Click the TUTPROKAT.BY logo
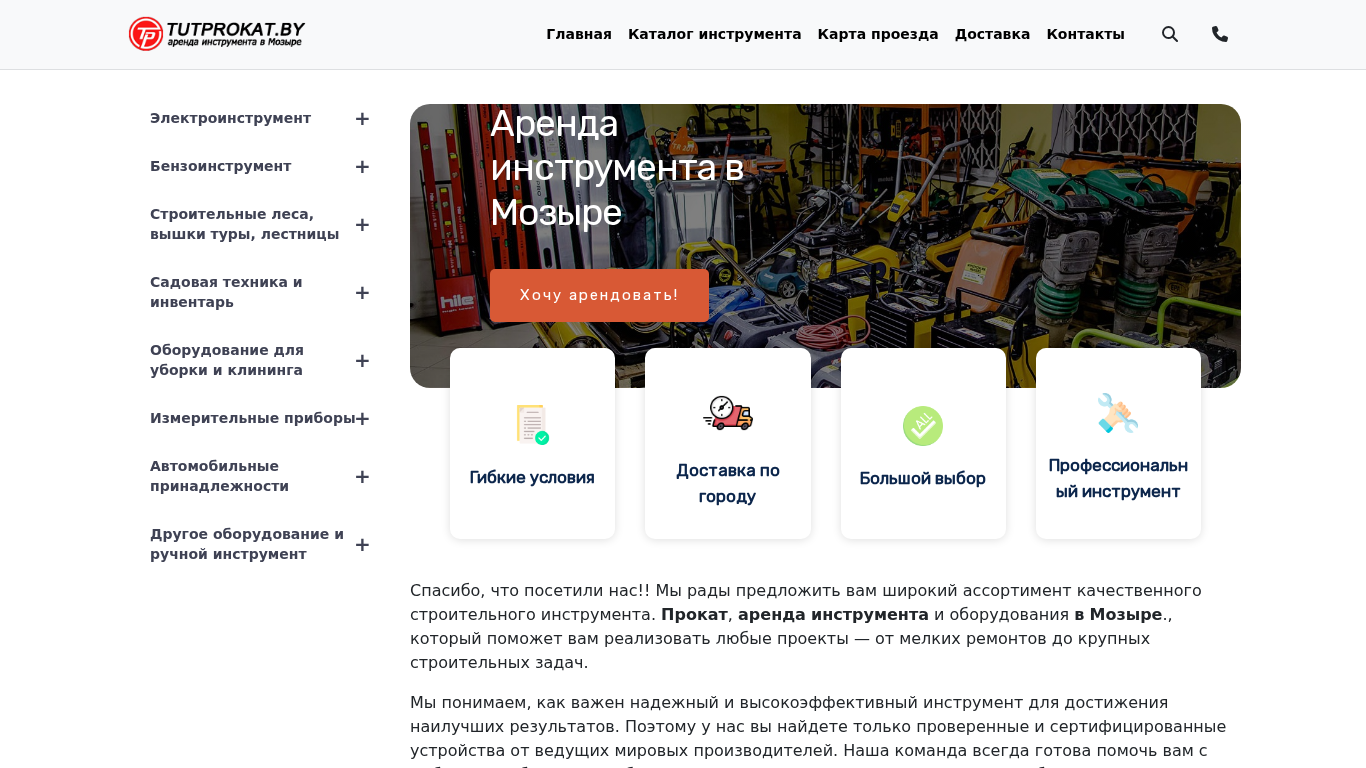Image resolution: width=1366 pixels, height=768 pixels. (x=217, y=34)
